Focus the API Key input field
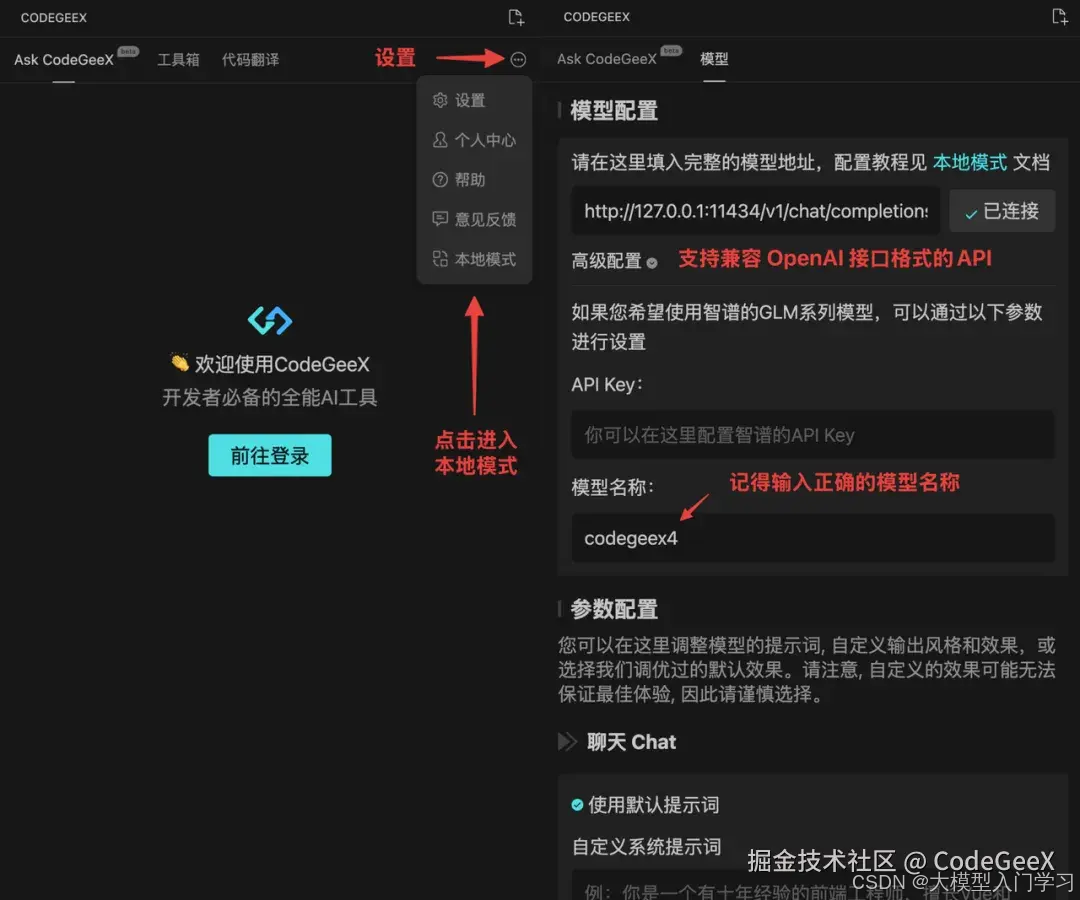Screen dimensions: 1080x900 pos(813,435)
